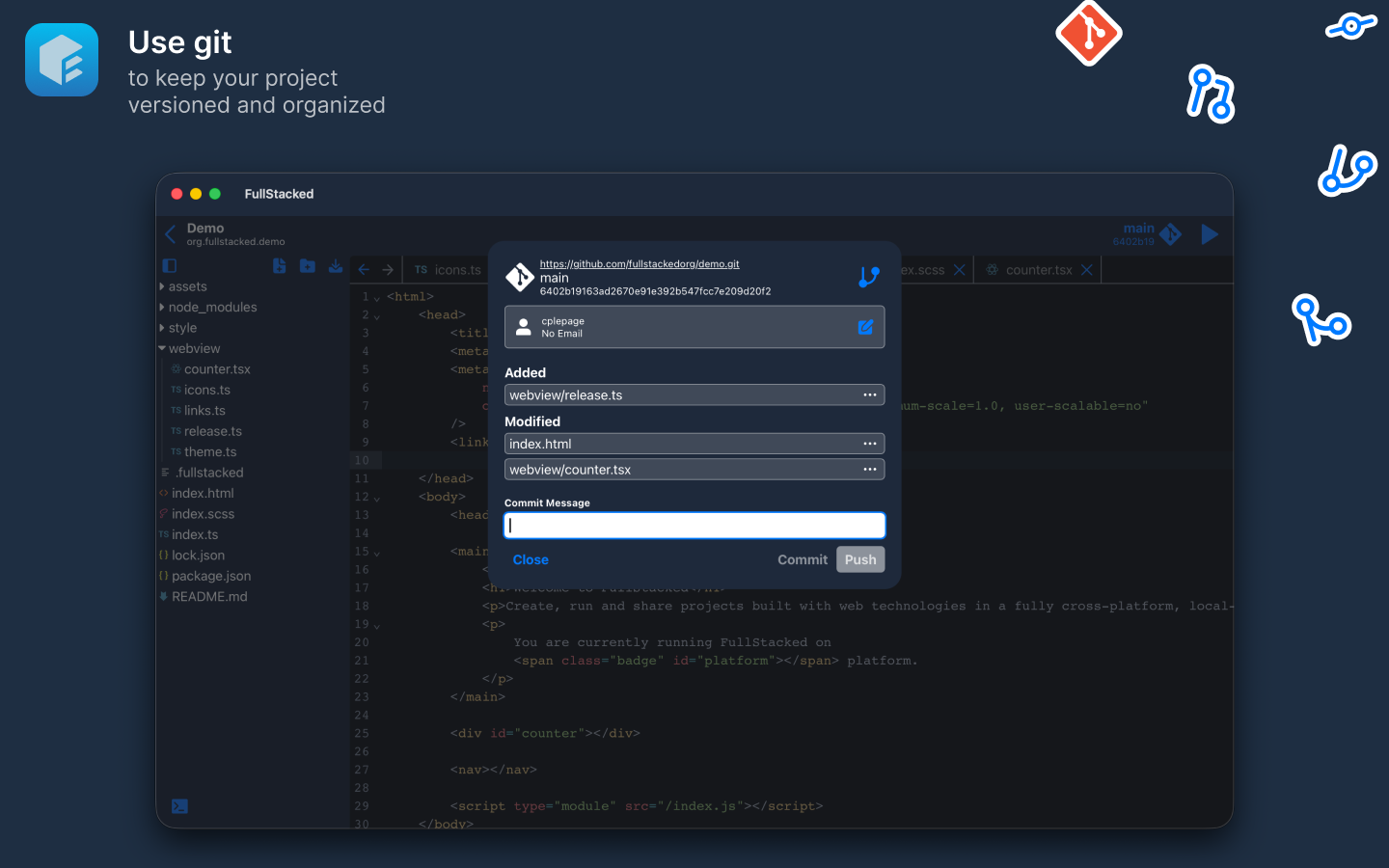Focus the Commit Message input field
Screen dimensions: 1389x868
click(694, 526)
